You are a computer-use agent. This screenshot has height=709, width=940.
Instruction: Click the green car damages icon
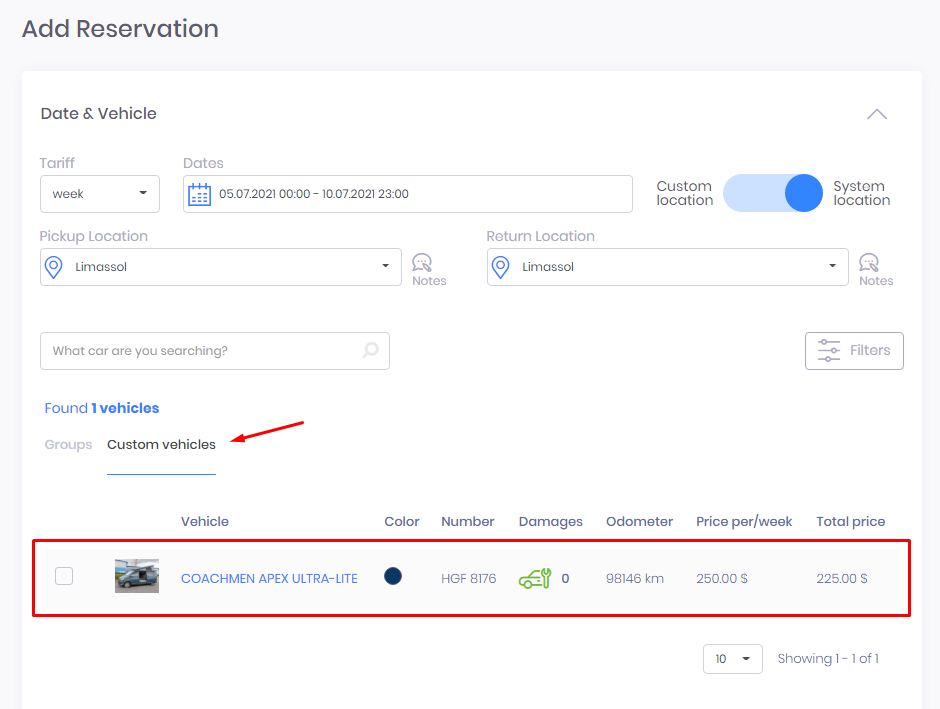535,578
